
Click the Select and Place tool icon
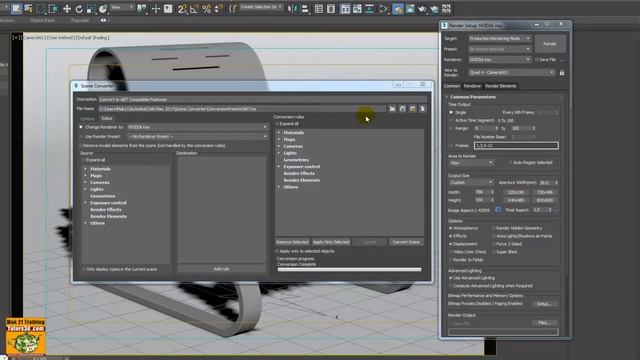[103, 9]
